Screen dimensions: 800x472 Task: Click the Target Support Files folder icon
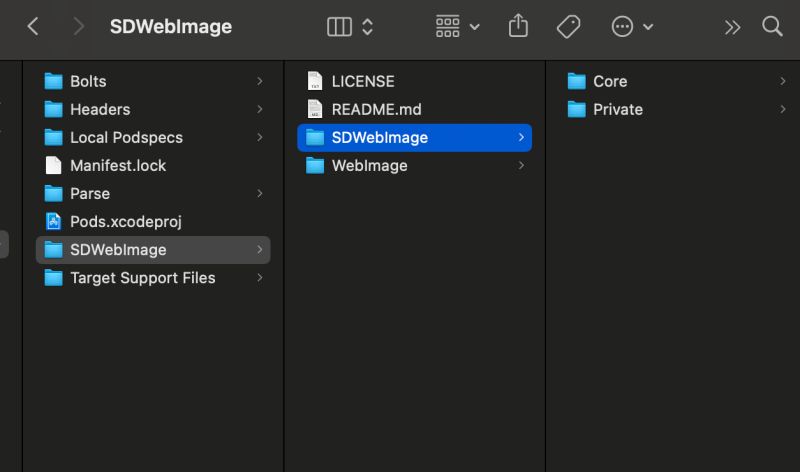click(x=54, y=278)
